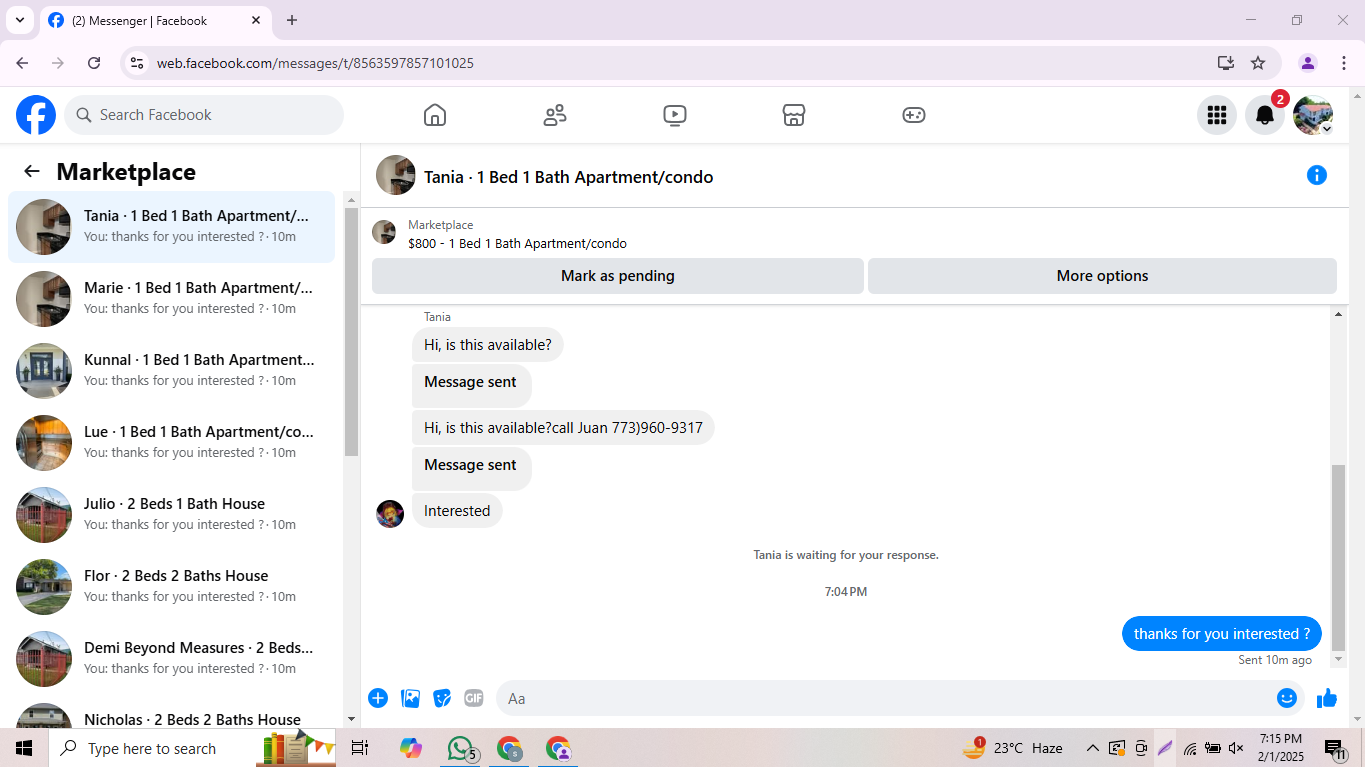Click chat scrollbar up arrow

tap(1339, 315)
